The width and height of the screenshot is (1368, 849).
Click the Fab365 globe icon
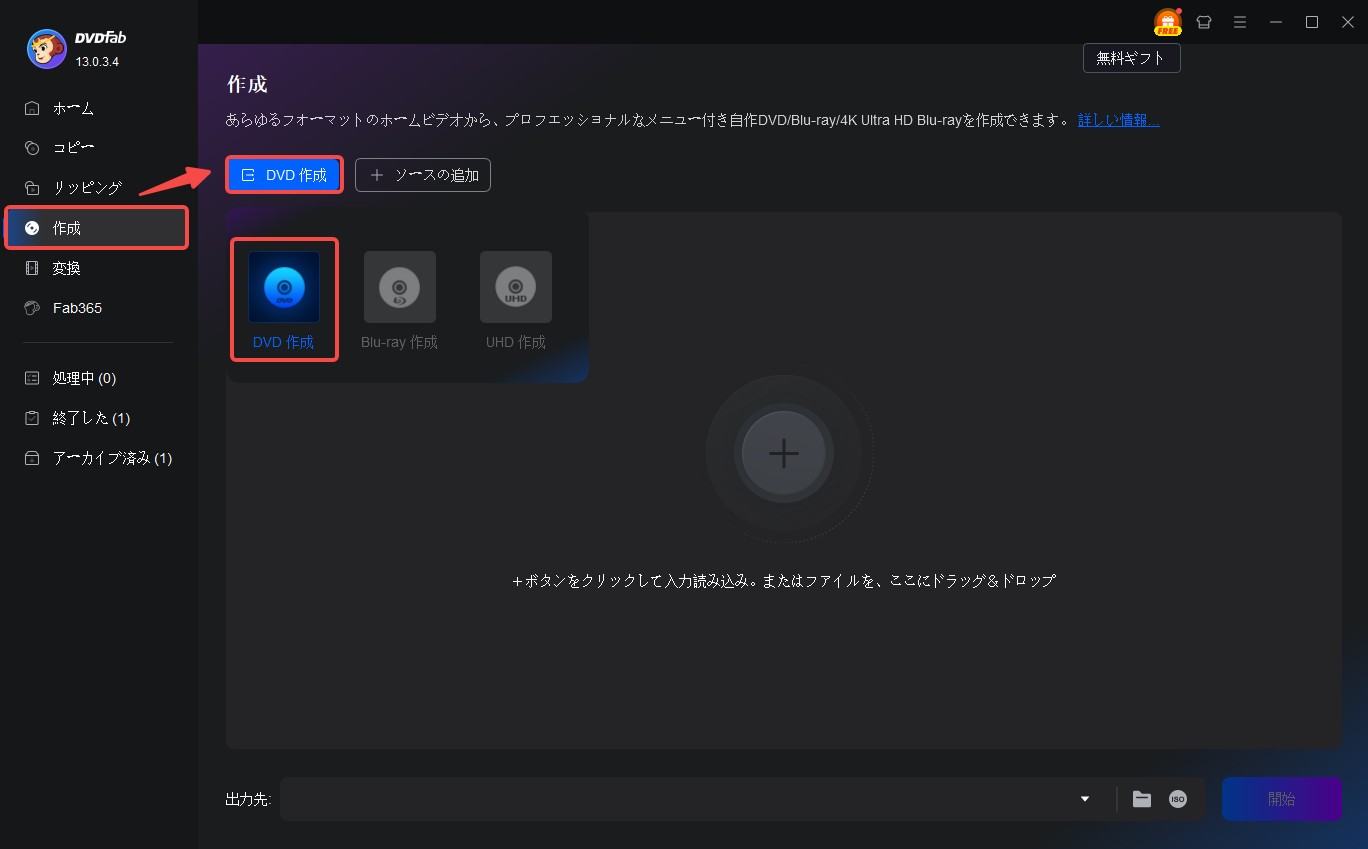[33, 308]
